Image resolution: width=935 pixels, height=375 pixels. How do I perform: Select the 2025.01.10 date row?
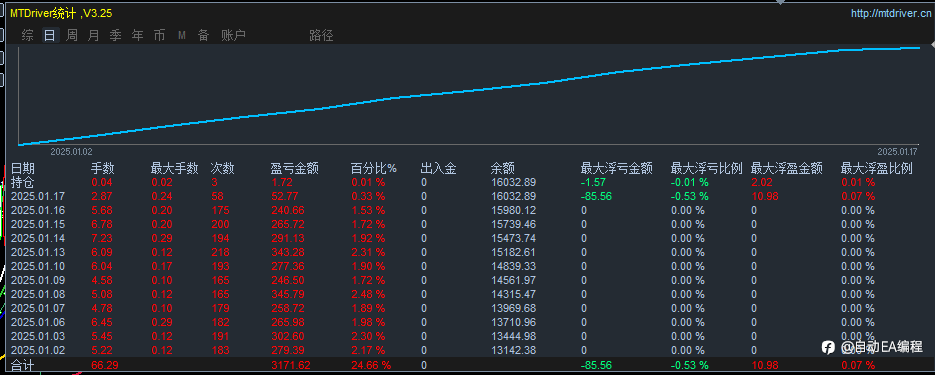pyautogui.click(x=39, y=266)
